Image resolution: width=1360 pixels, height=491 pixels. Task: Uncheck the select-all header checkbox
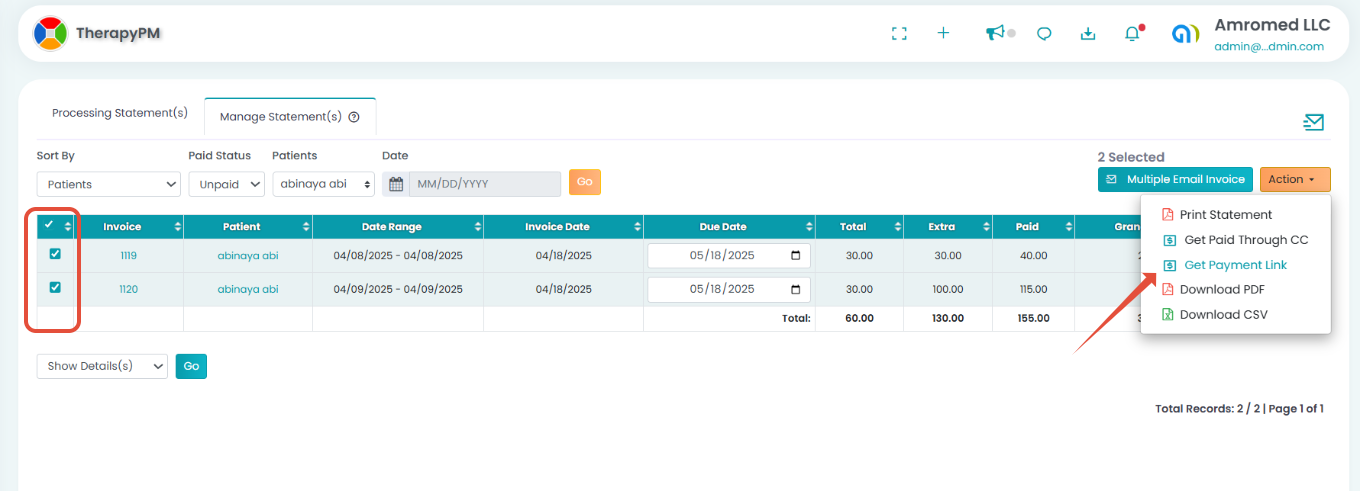click(x=49, y=225)
